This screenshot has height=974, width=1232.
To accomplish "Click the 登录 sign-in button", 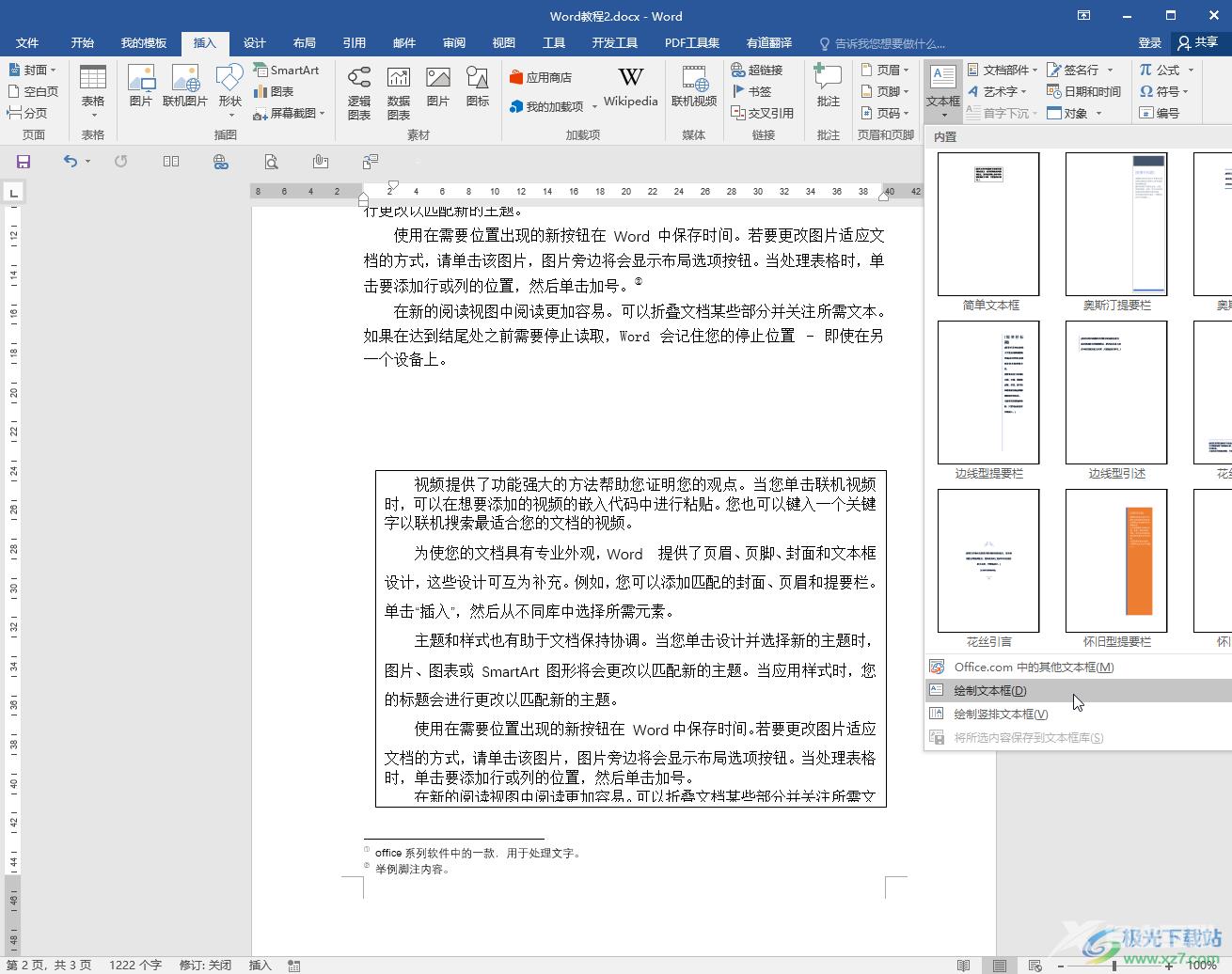I will pyautogui.click(x=1149, y=42).
